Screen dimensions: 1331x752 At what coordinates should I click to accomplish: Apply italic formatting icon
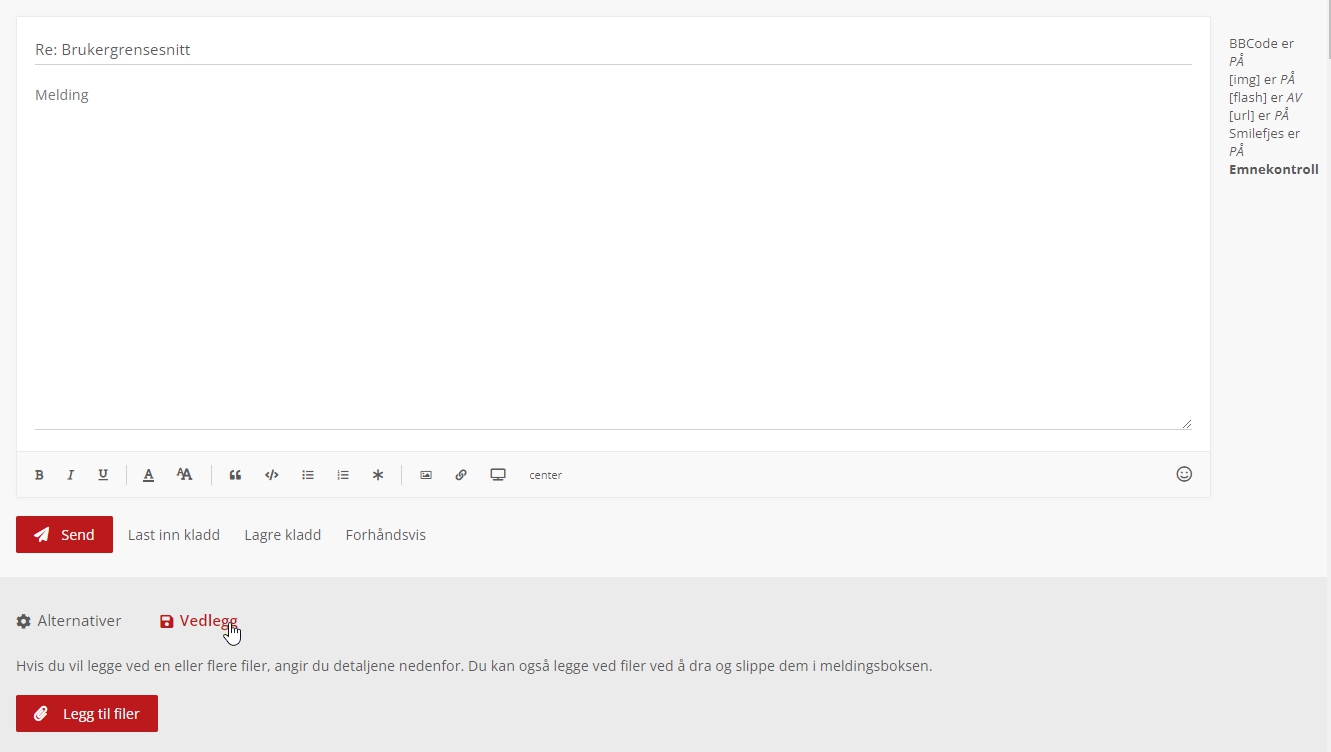point(71,475)
